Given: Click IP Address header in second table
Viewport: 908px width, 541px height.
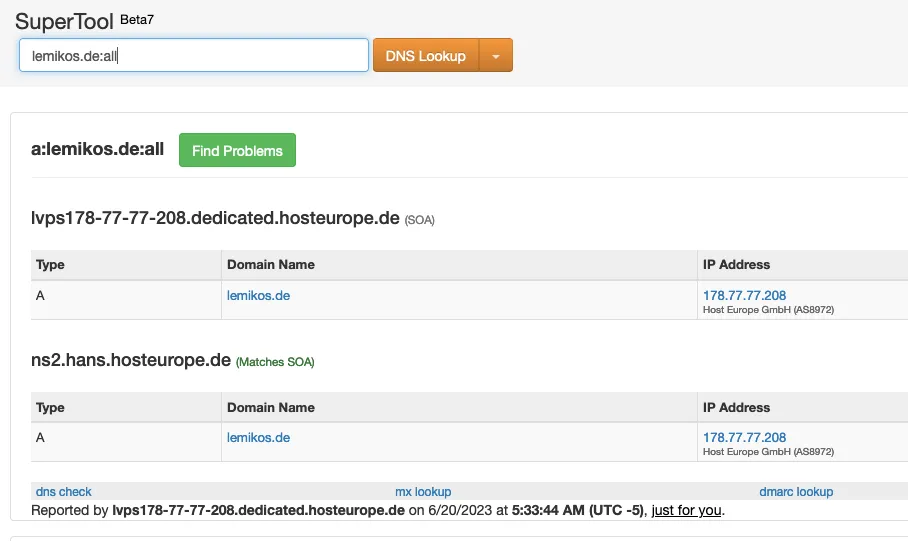Looking at the screenshot, I should (x=736, y=407).
